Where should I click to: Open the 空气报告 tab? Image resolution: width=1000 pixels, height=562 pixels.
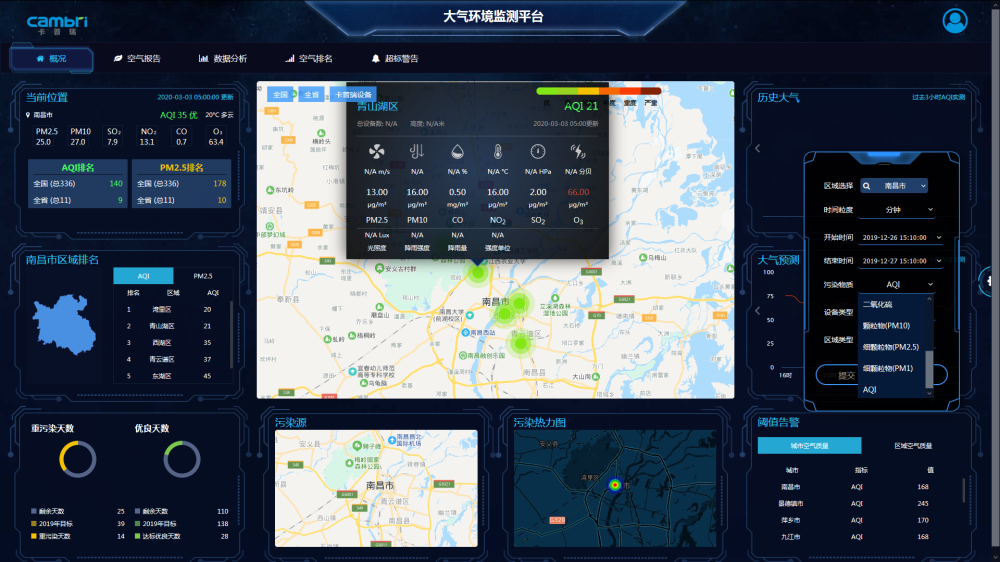tap(137, 59)
